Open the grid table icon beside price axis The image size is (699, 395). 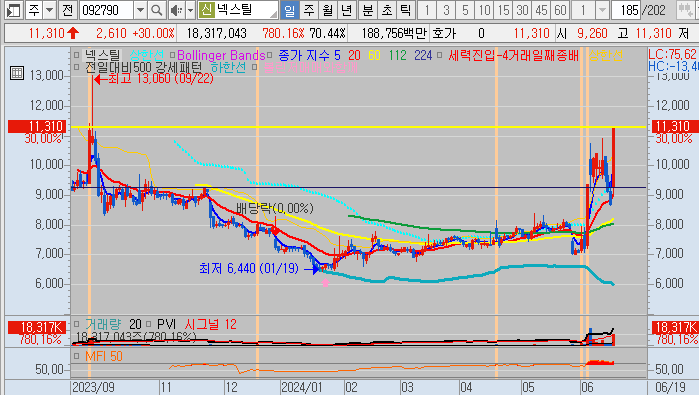[x=17, y=73]
